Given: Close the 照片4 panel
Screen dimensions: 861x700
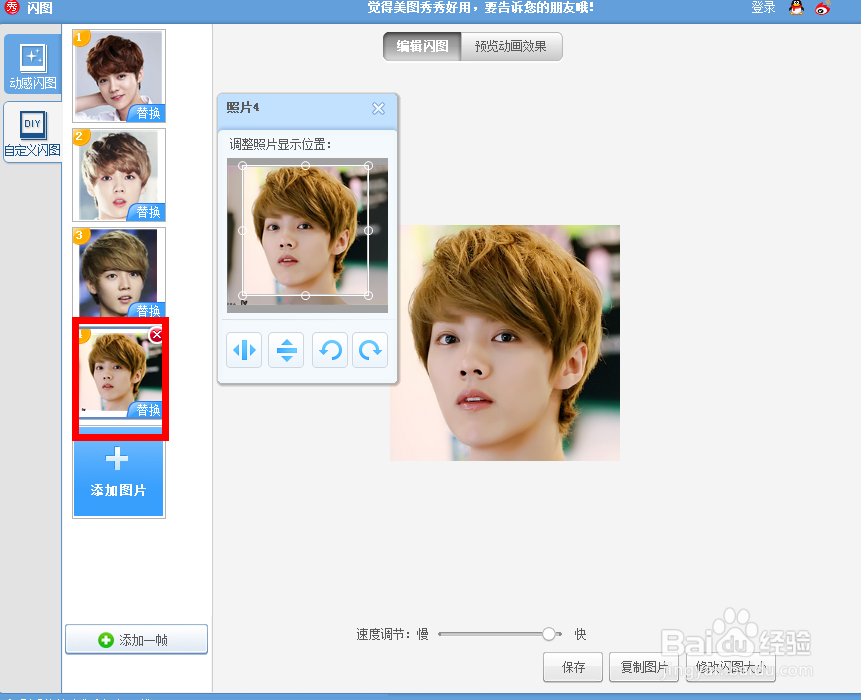Looking at the screenshot, I should click(378, 108).
